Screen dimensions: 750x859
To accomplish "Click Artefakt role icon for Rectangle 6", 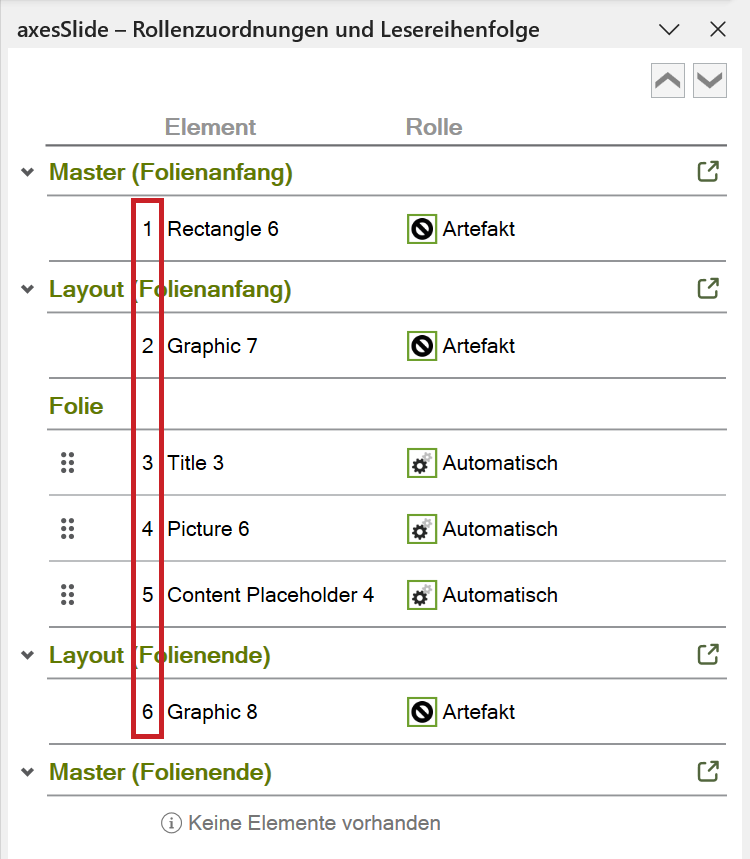I will pyautogui.click(x=422, y=229).
